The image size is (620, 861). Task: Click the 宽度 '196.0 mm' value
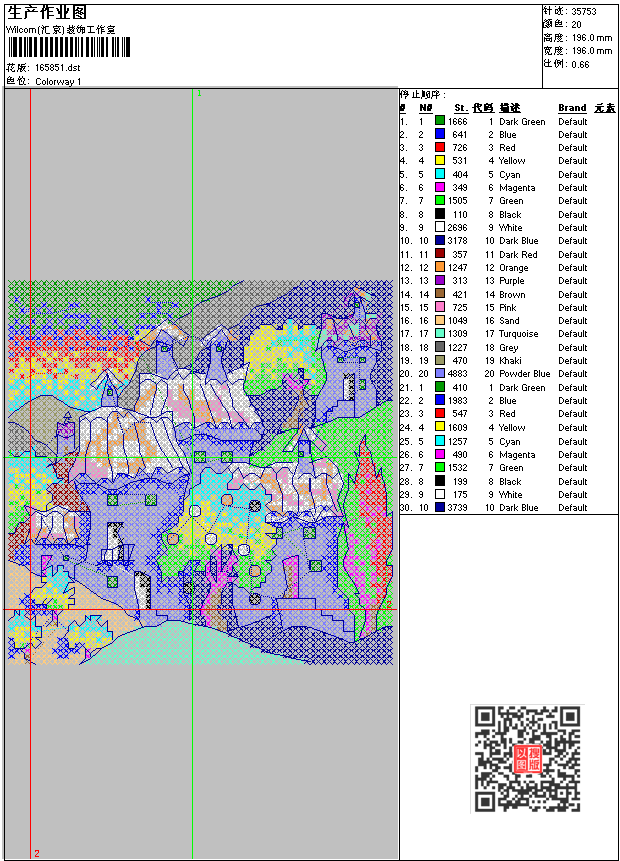[591, 51]
